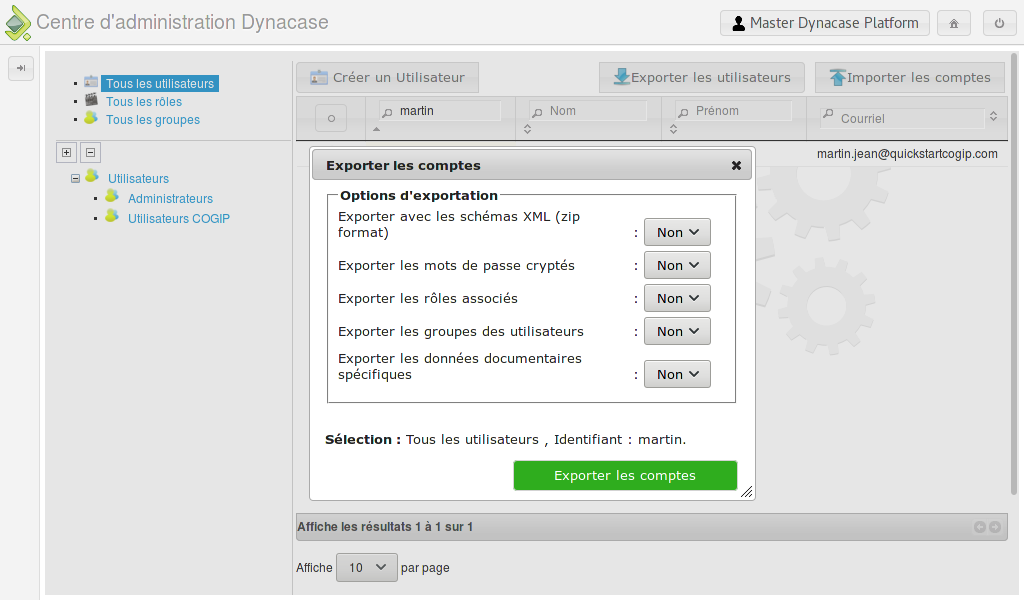Image resolution: width=1024 pixels, height=600 pixels.
Task: Click the circle button in table header
Action: (331, 118)
